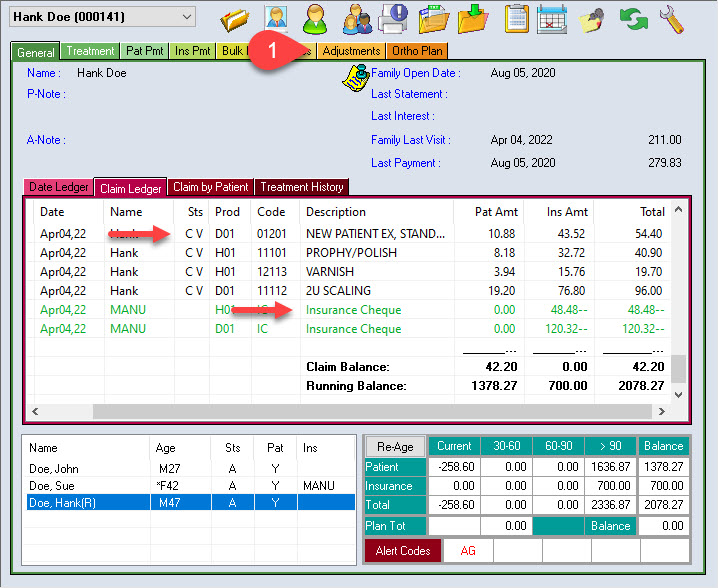Click the Claim Balance total 42.20
718x588 pixels.
pos(648,367)
